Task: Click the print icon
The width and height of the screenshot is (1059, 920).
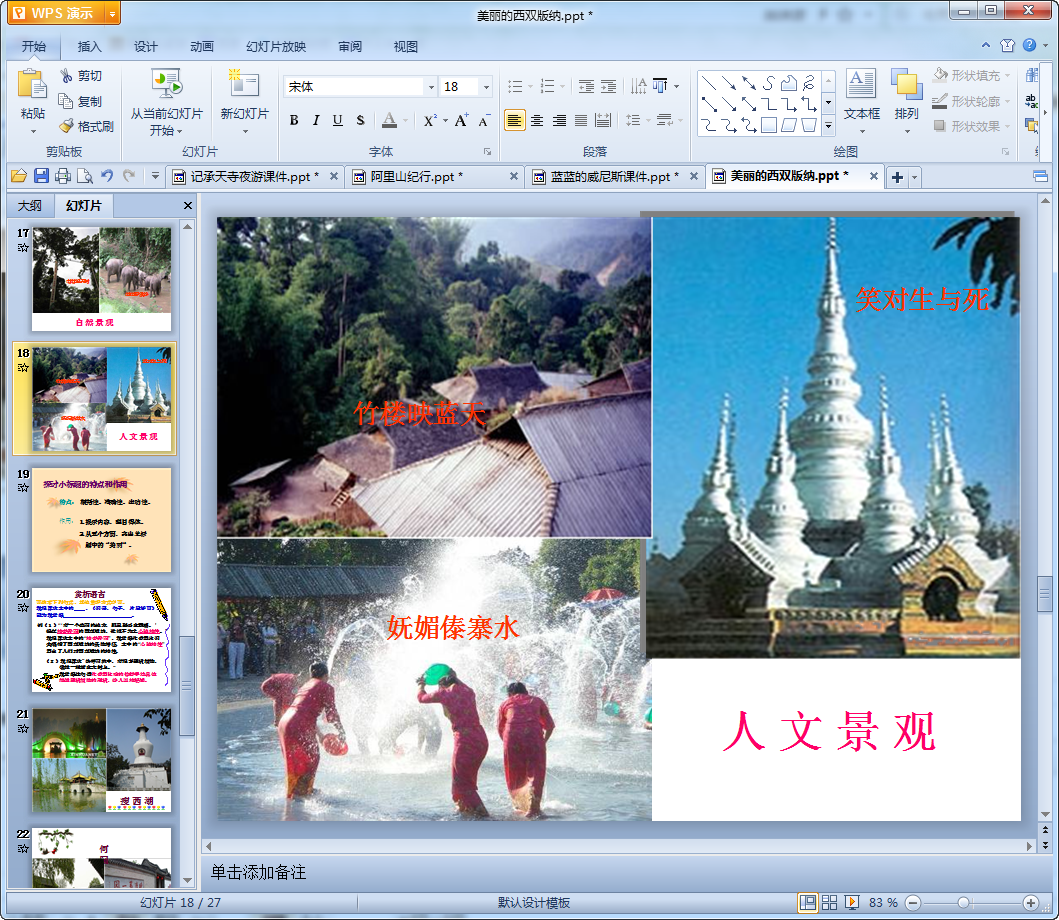Action: (63, 176)
